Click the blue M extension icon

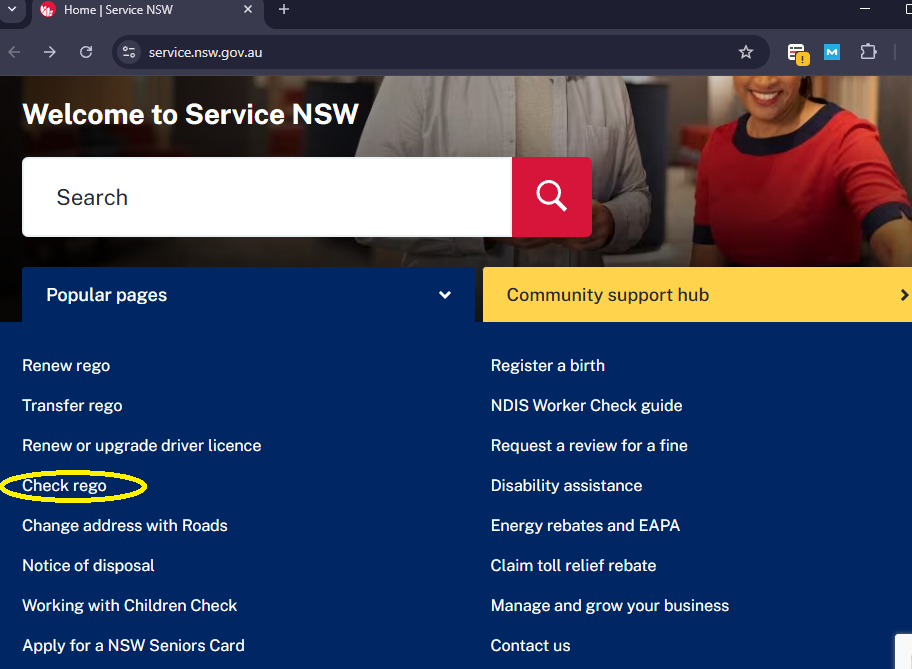tap(831, 52)
